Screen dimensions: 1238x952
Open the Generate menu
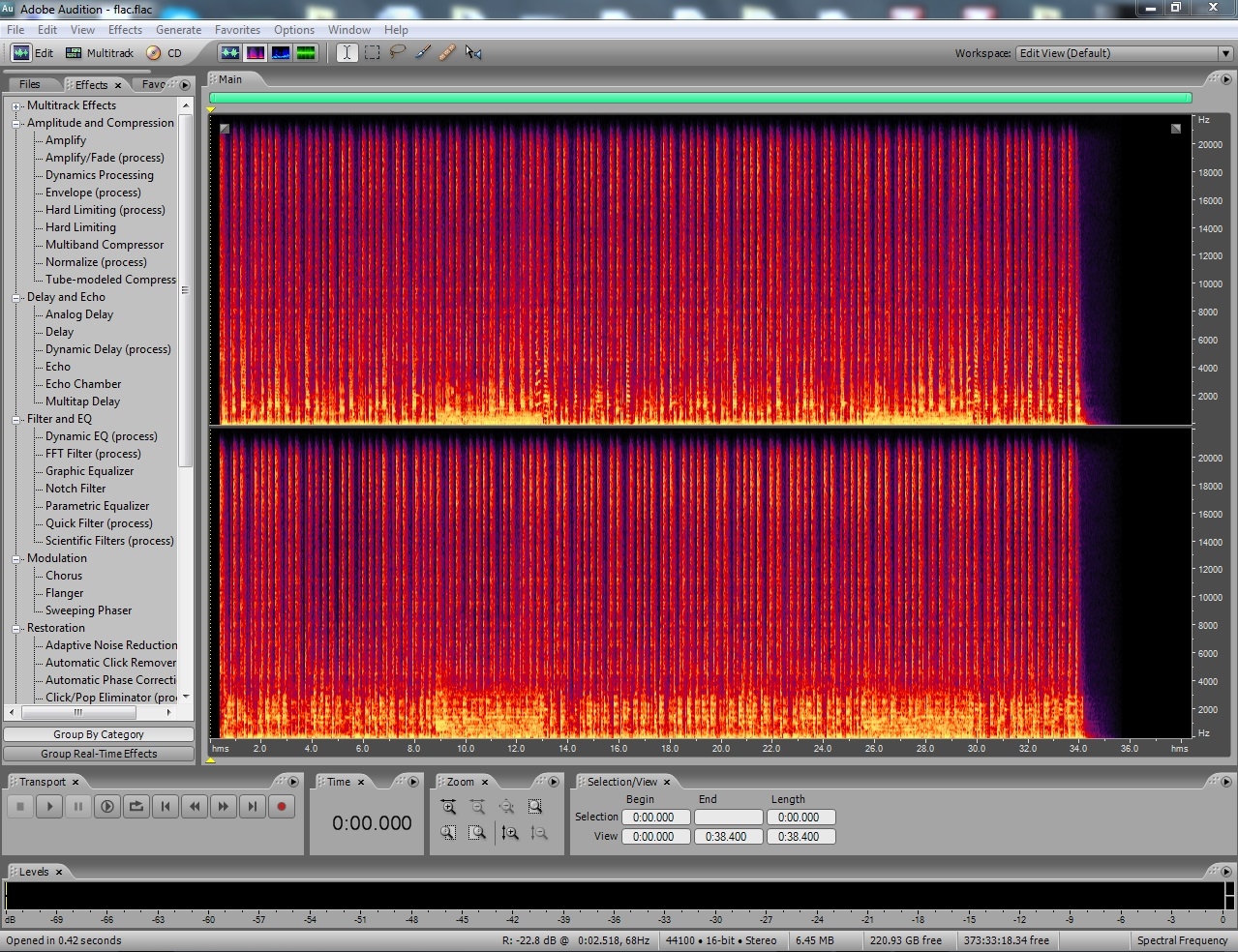[x=178, y=30]
